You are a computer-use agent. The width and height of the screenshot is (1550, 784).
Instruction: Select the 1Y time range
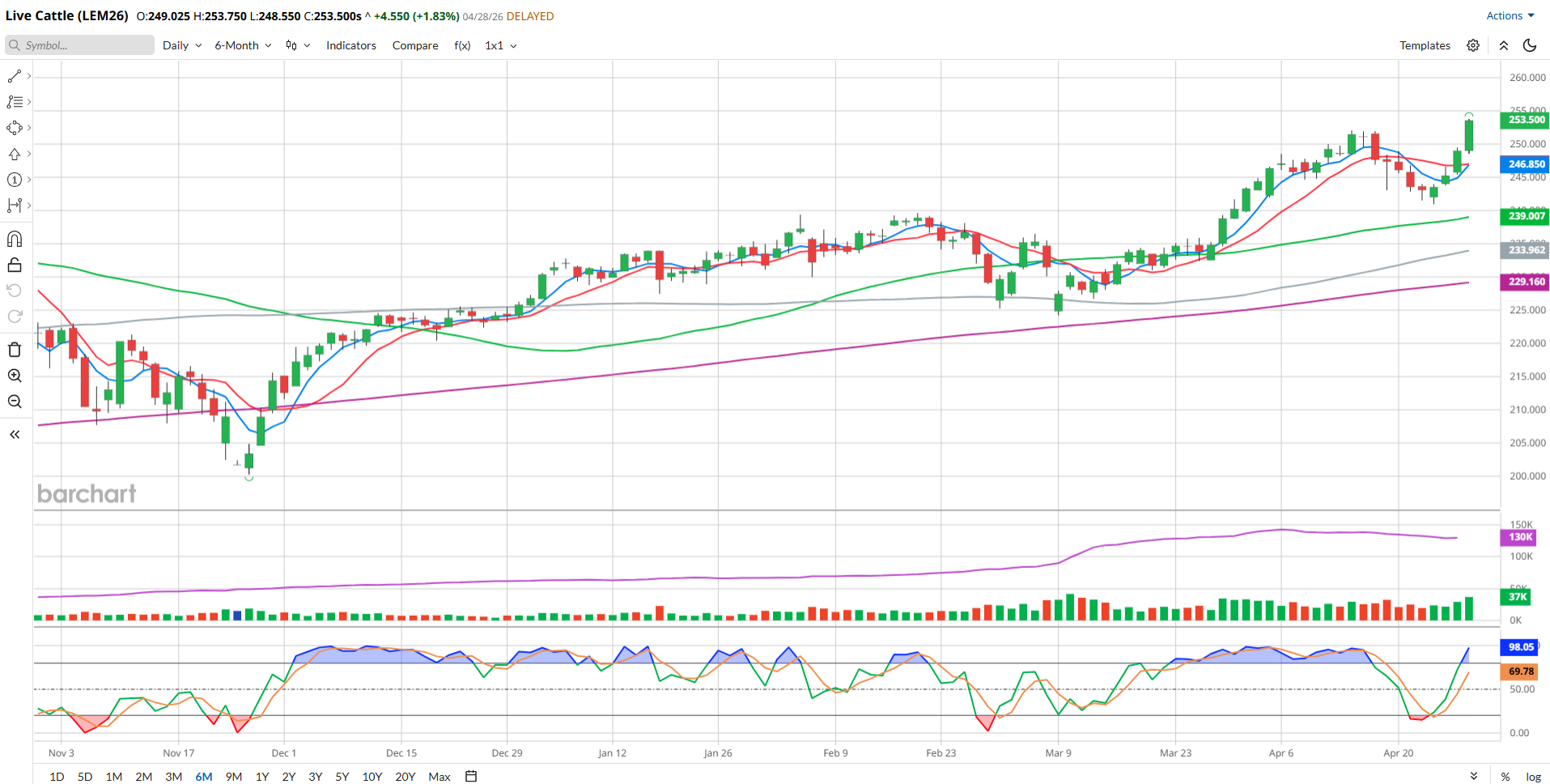[262, 776]
